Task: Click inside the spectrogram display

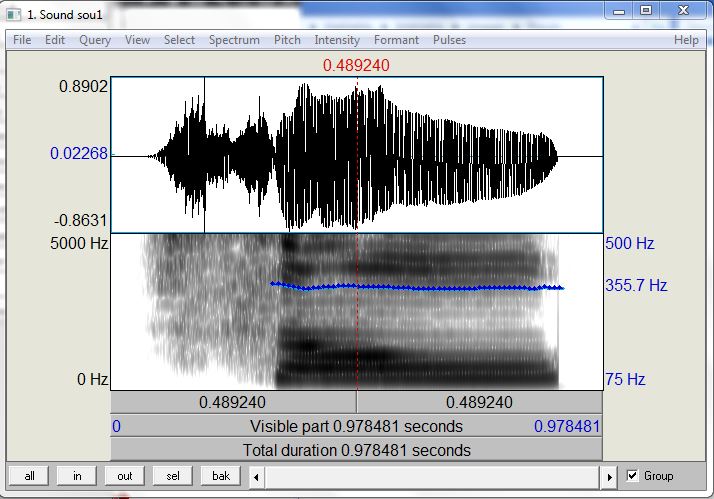Action: click(x=357, y=312)
